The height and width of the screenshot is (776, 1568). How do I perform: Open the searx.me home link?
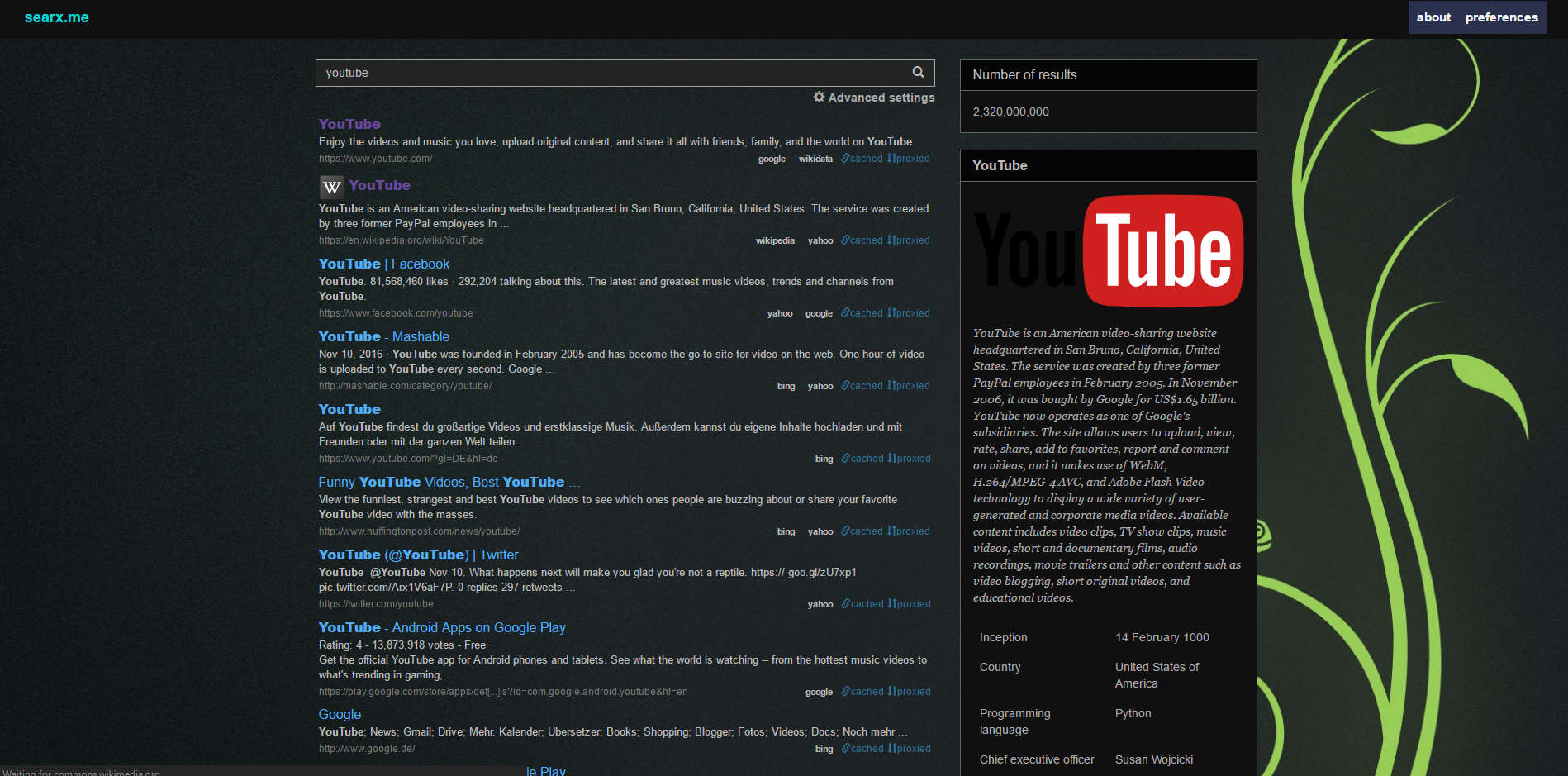point(57,17)
